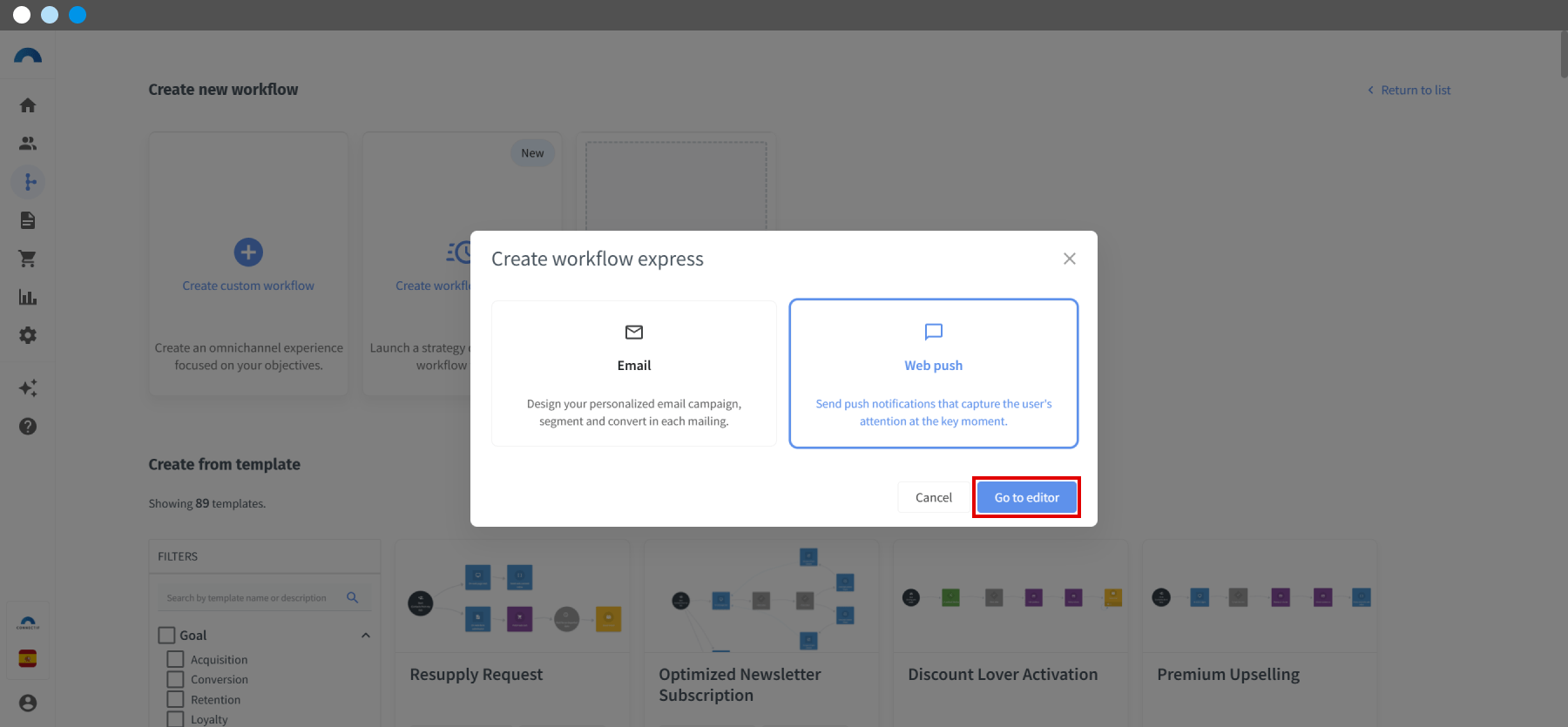Tick the Retention filter checkbox
The image size is (1568, 727).
click(175, 699)
